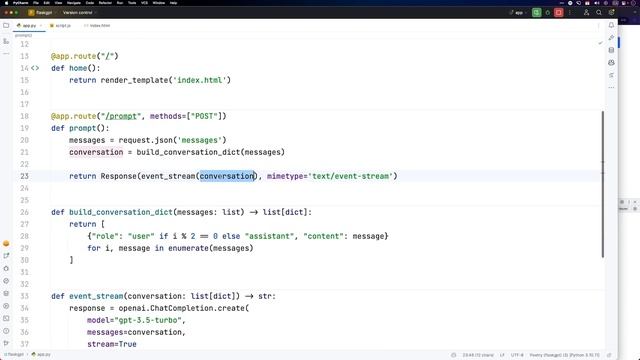Open the VCS menu
Screen dimensions: 640x360
(144, 3)
